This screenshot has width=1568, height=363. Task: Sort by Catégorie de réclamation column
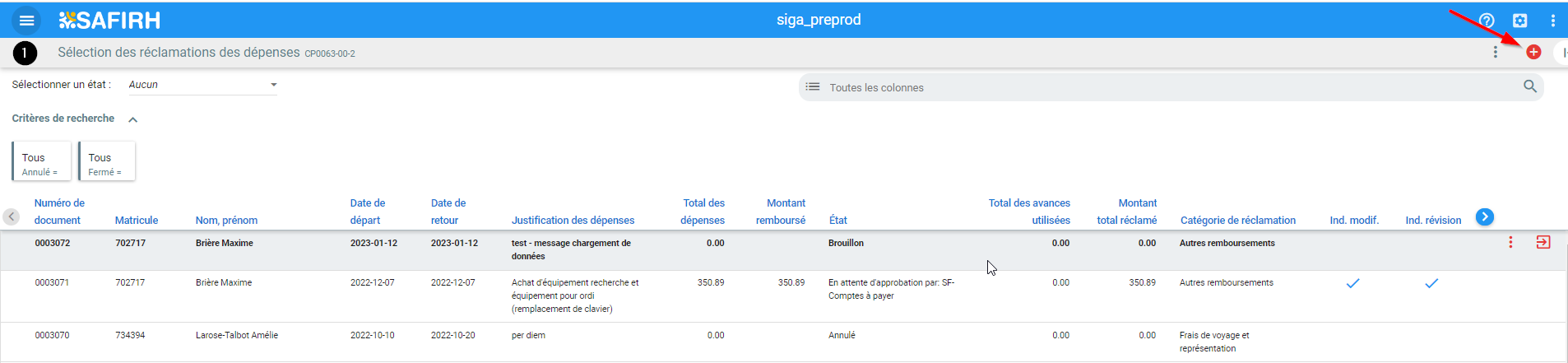coord(1238,221)
